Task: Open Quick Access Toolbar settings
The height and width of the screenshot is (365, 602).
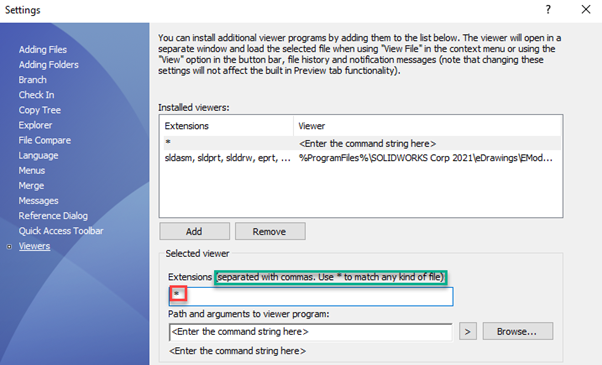Action: coord(61,231)
